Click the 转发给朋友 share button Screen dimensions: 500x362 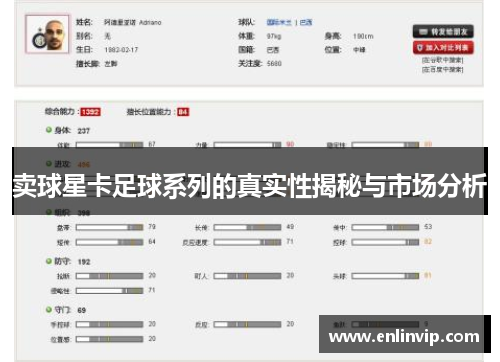pyautogui.click(x=443, y=32)
